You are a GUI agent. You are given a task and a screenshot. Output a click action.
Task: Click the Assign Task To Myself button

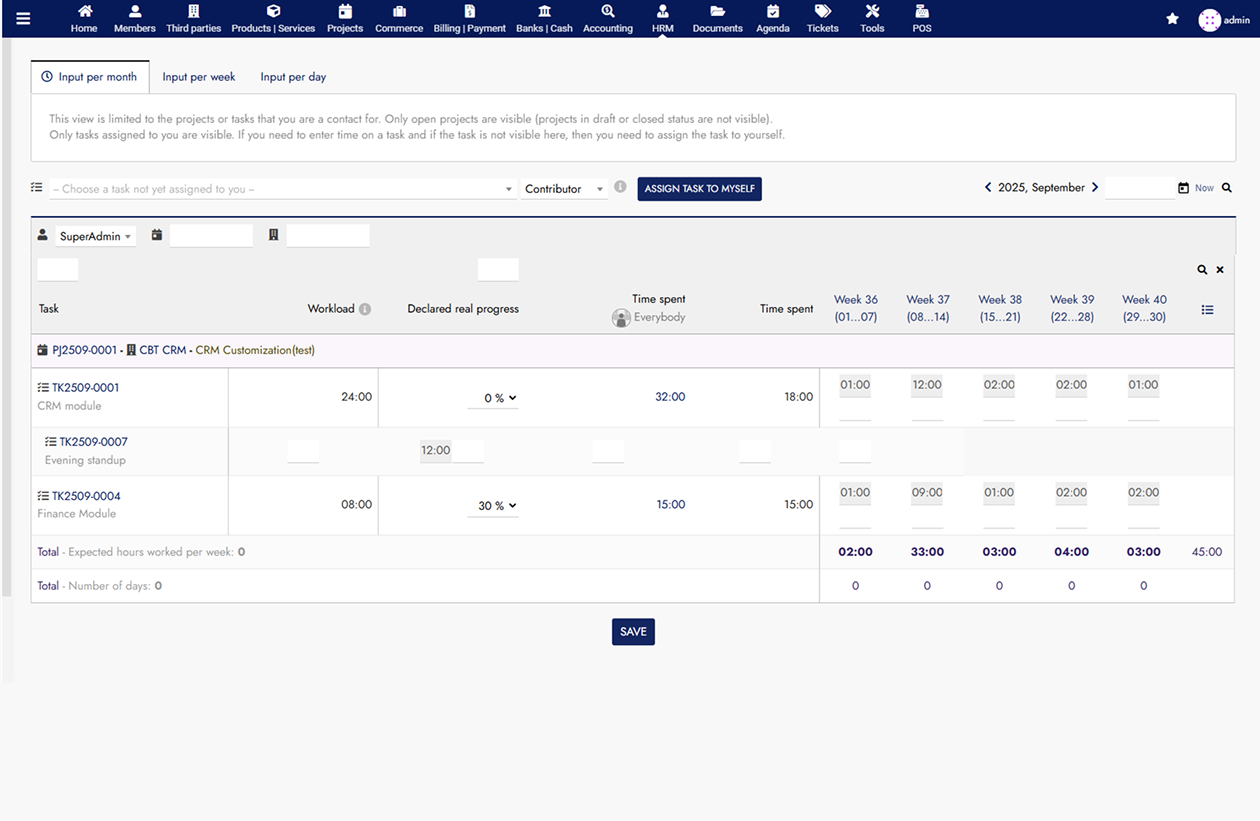pos(699,189)
